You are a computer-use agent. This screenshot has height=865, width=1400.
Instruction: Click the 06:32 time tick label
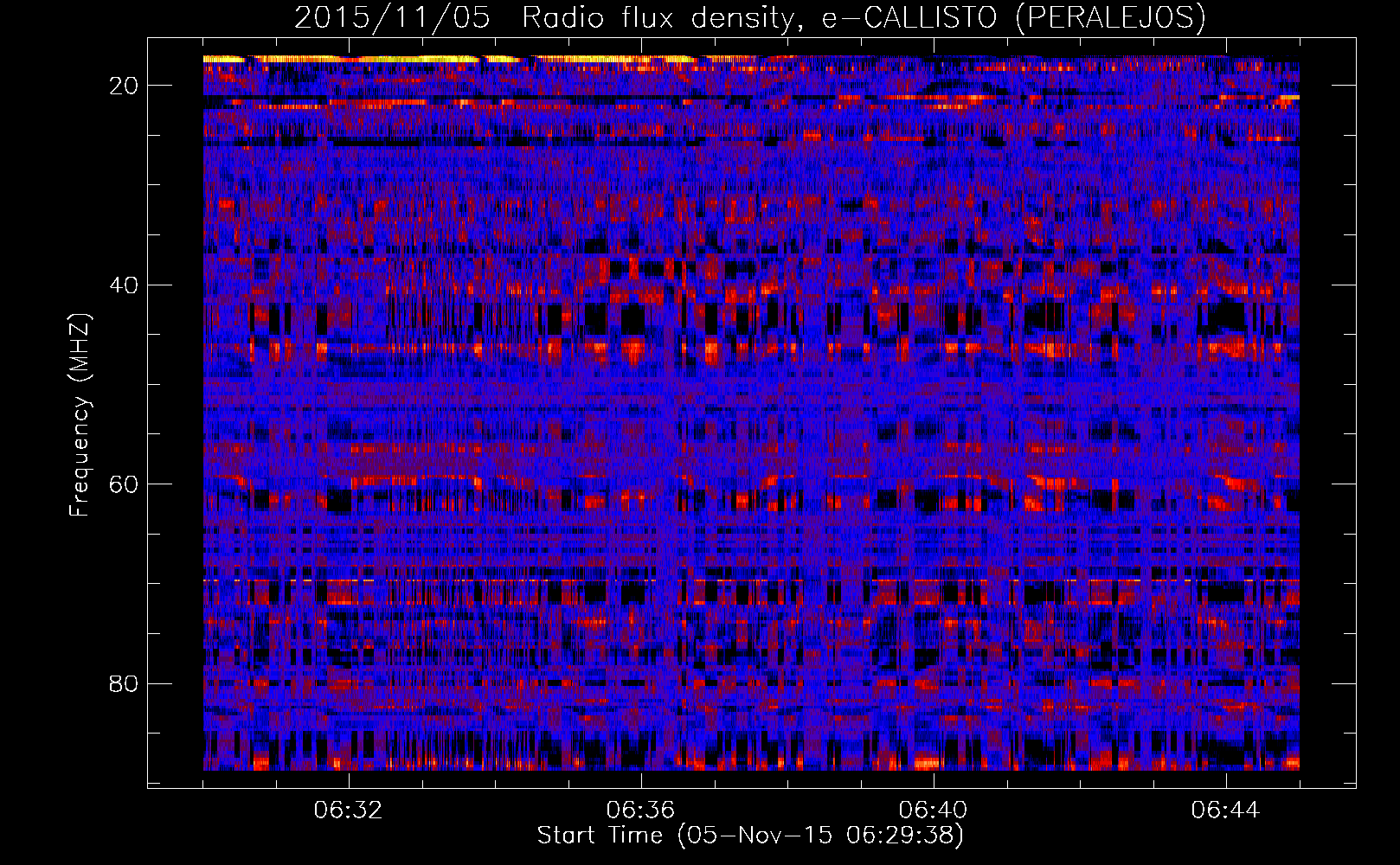[348, 811]
